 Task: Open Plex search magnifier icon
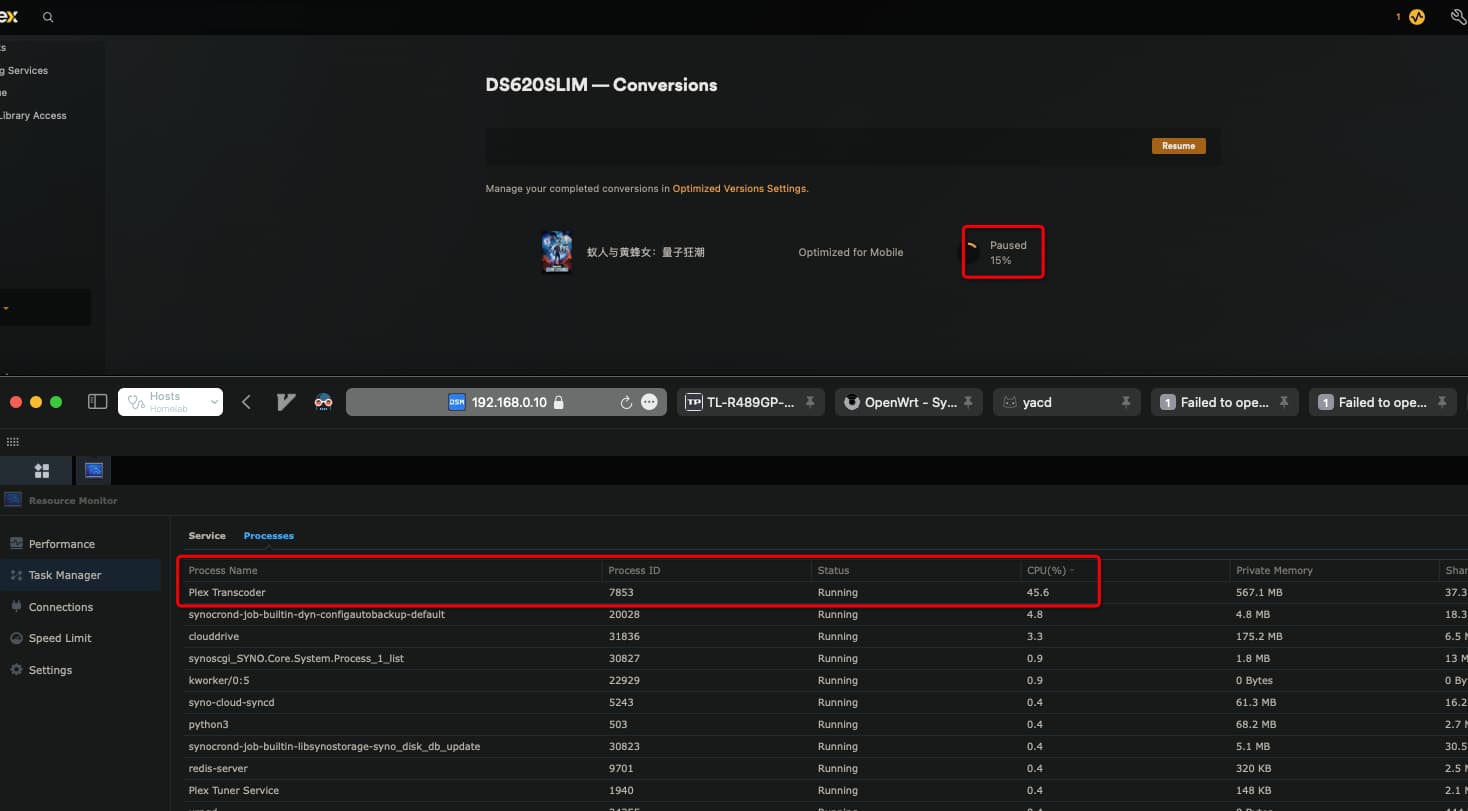[48, 17]
